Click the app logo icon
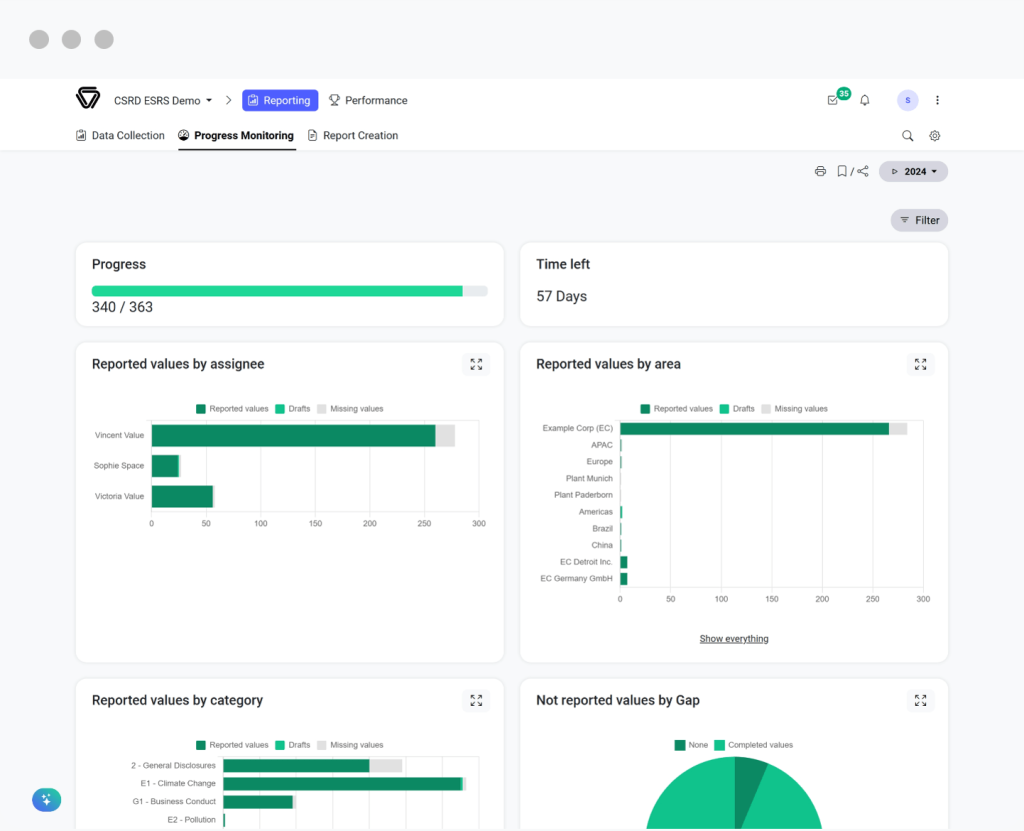 tap(88, 98)
